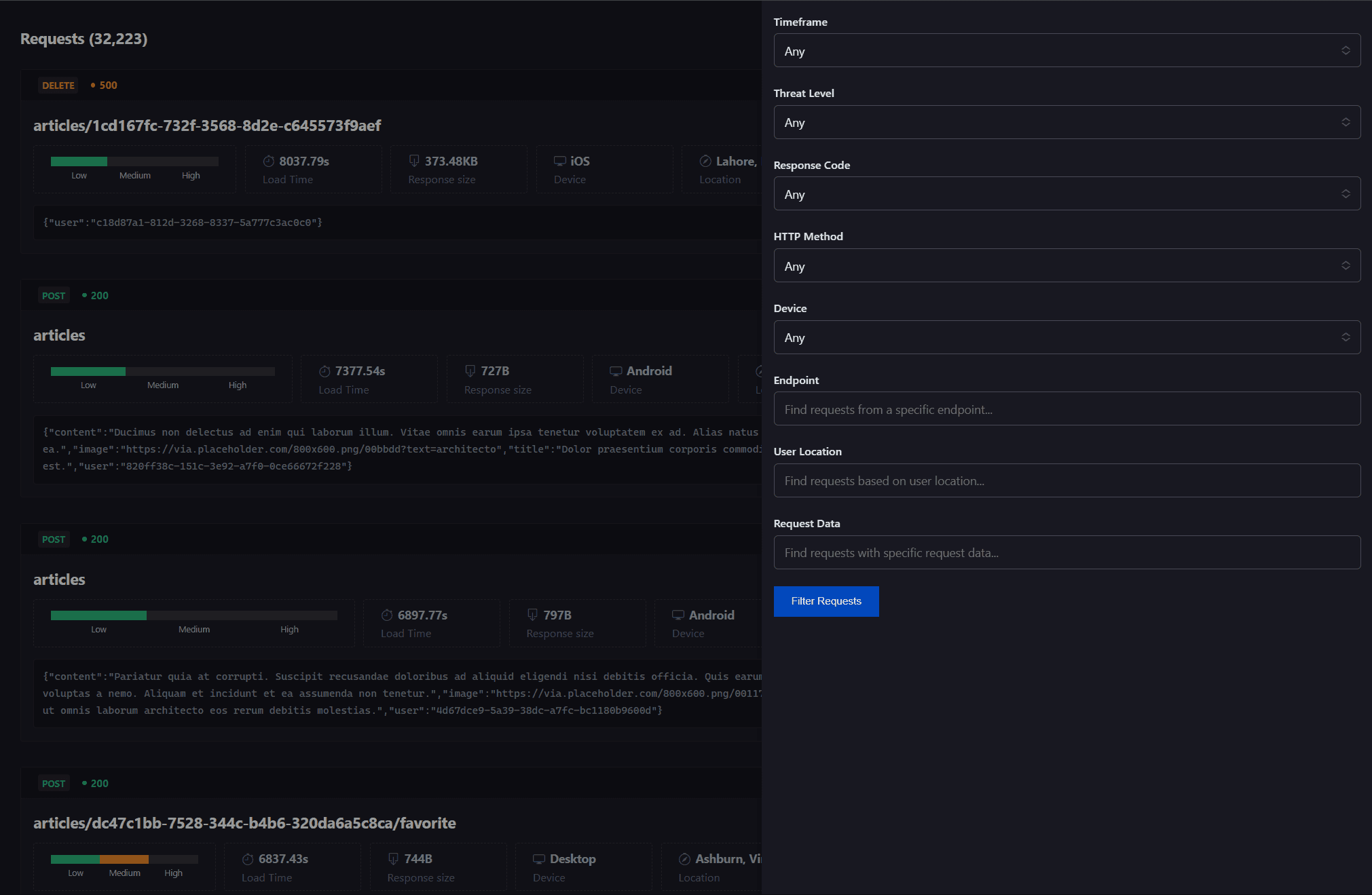Click the location icon beside Ashburn, Virginia
Screen dimensions: 1372x895
684,858
